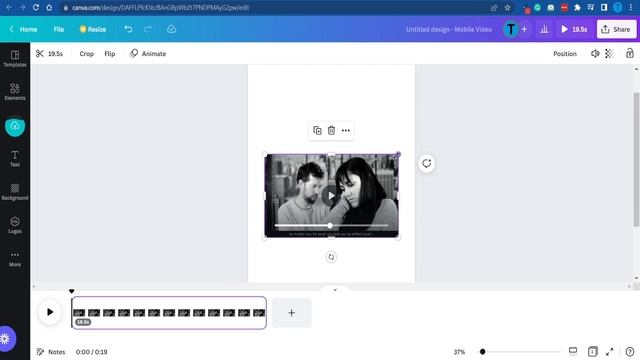Click the vertical canvas scrollbar
The height and width of the screenshot is (360, 640).
[636, 159]
